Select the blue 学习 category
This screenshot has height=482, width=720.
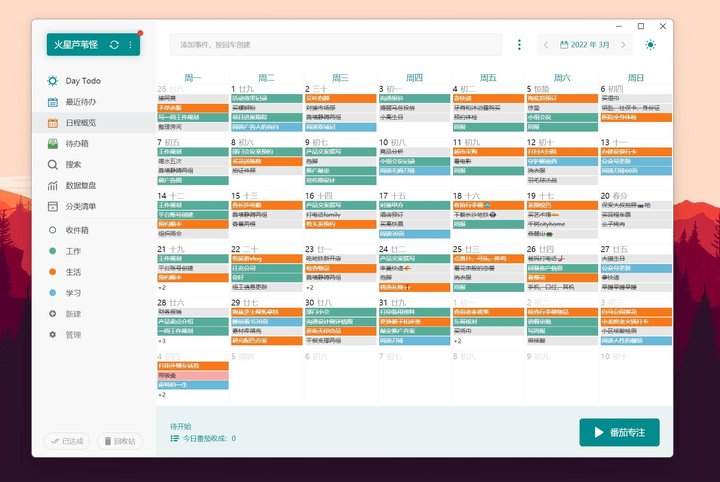94,293
